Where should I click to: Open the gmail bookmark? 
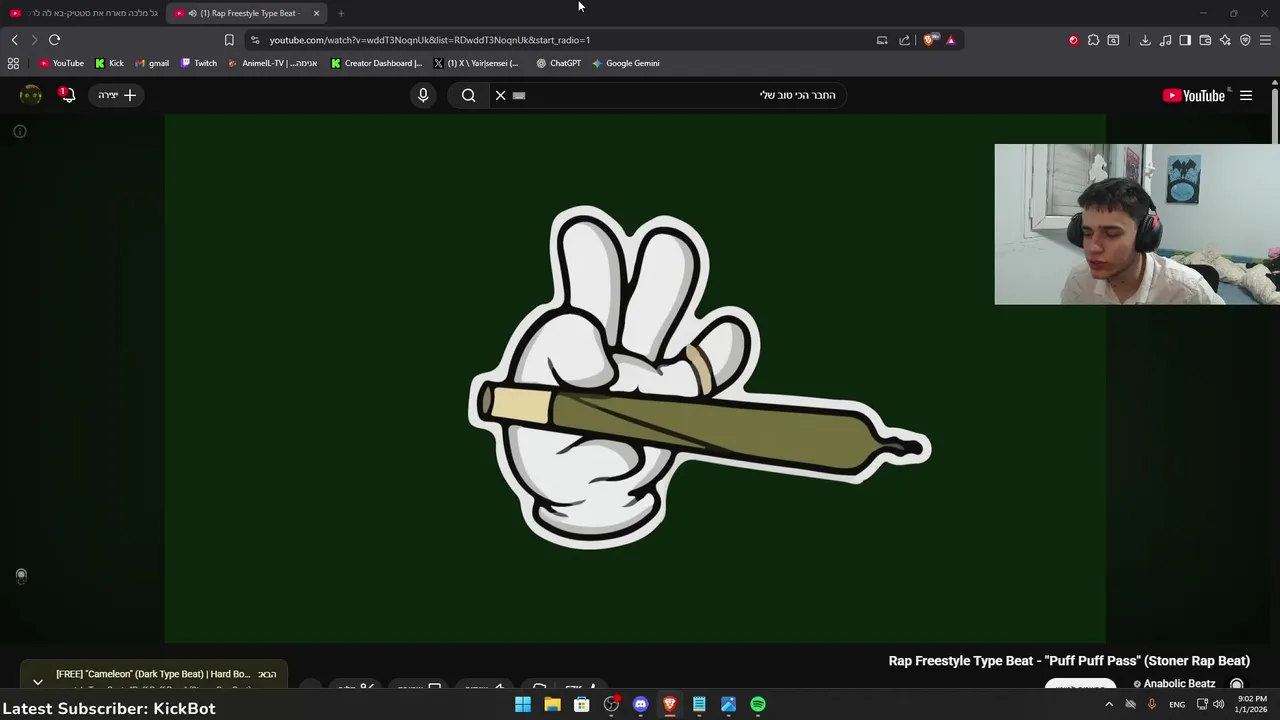[x=152, y=63]
